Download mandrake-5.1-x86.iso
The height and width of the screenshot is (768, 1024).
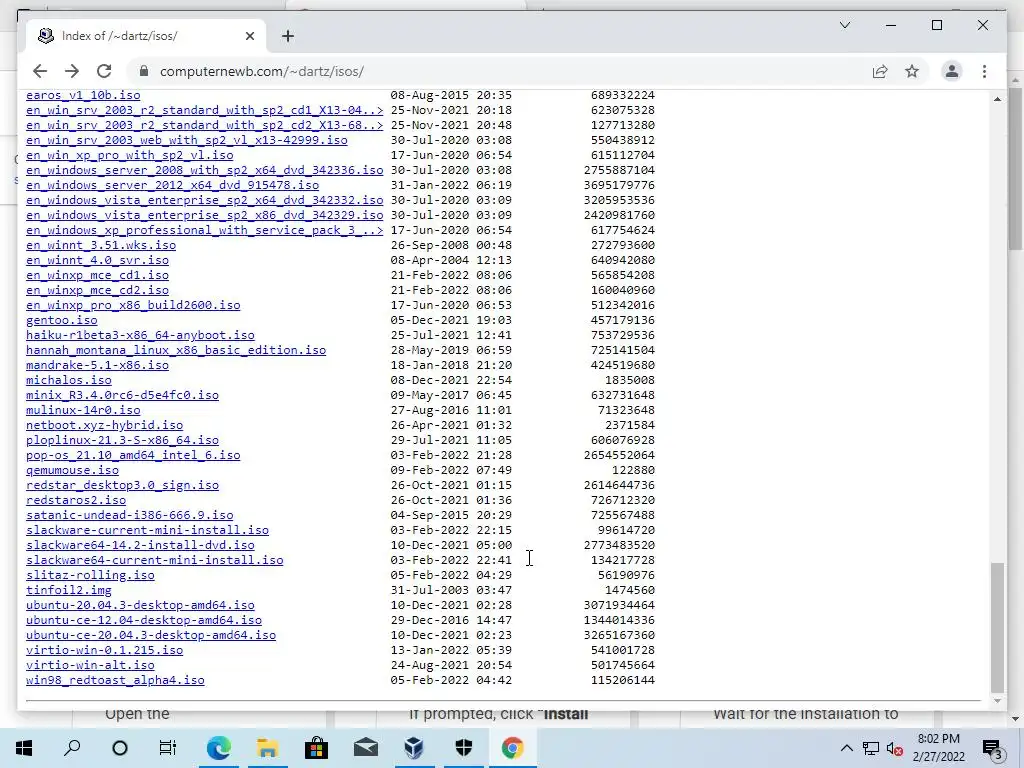(97, 365)
